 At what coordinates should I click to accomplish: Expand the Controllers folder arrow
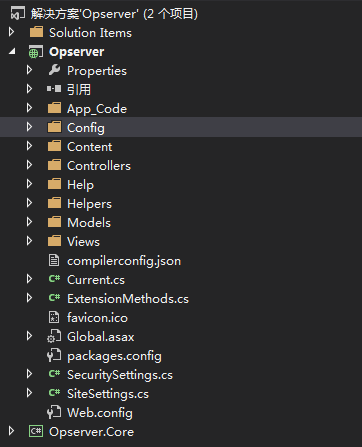pos(29,165)
